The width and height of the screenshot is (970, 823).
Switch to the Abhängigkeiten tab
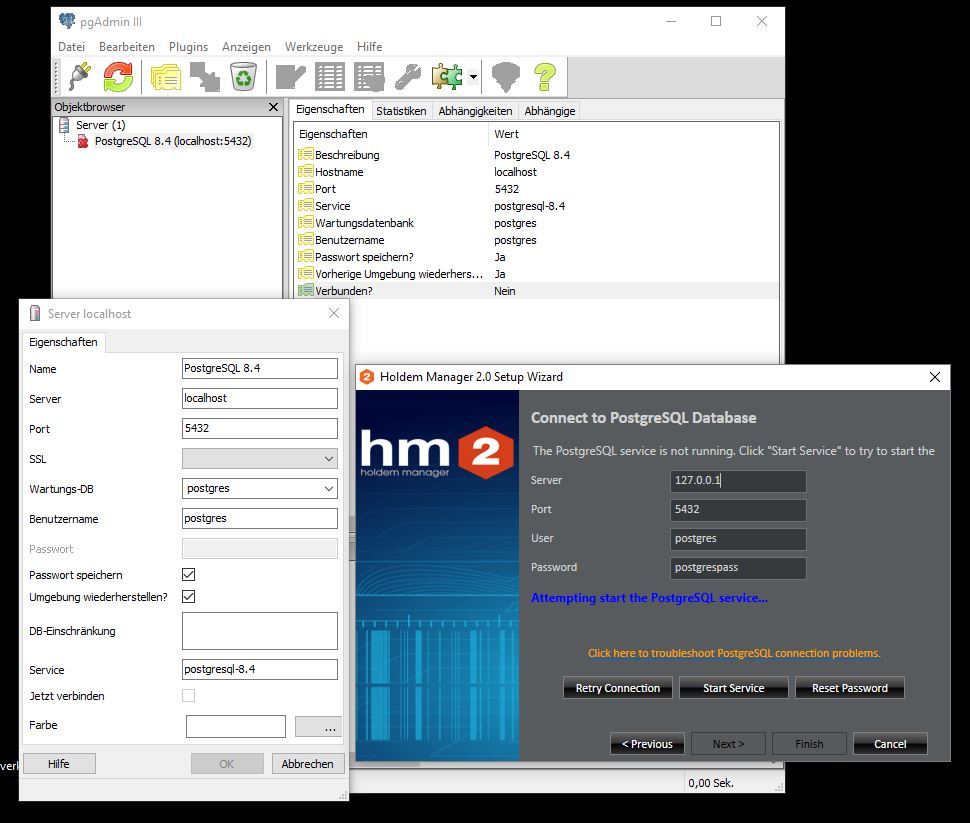[475, 111]
